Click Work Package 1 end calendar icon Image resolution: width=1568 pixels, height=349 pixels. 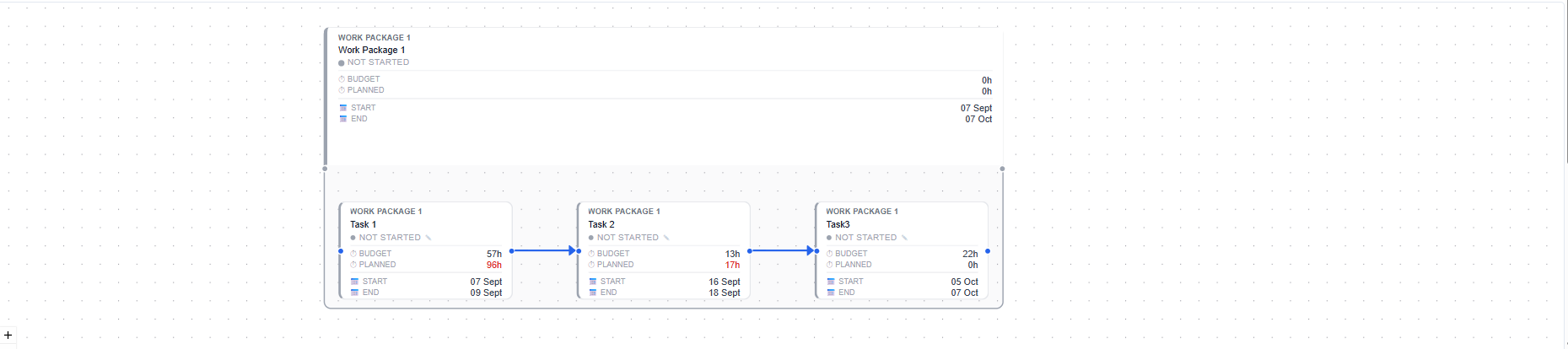[x=342, y=119]
